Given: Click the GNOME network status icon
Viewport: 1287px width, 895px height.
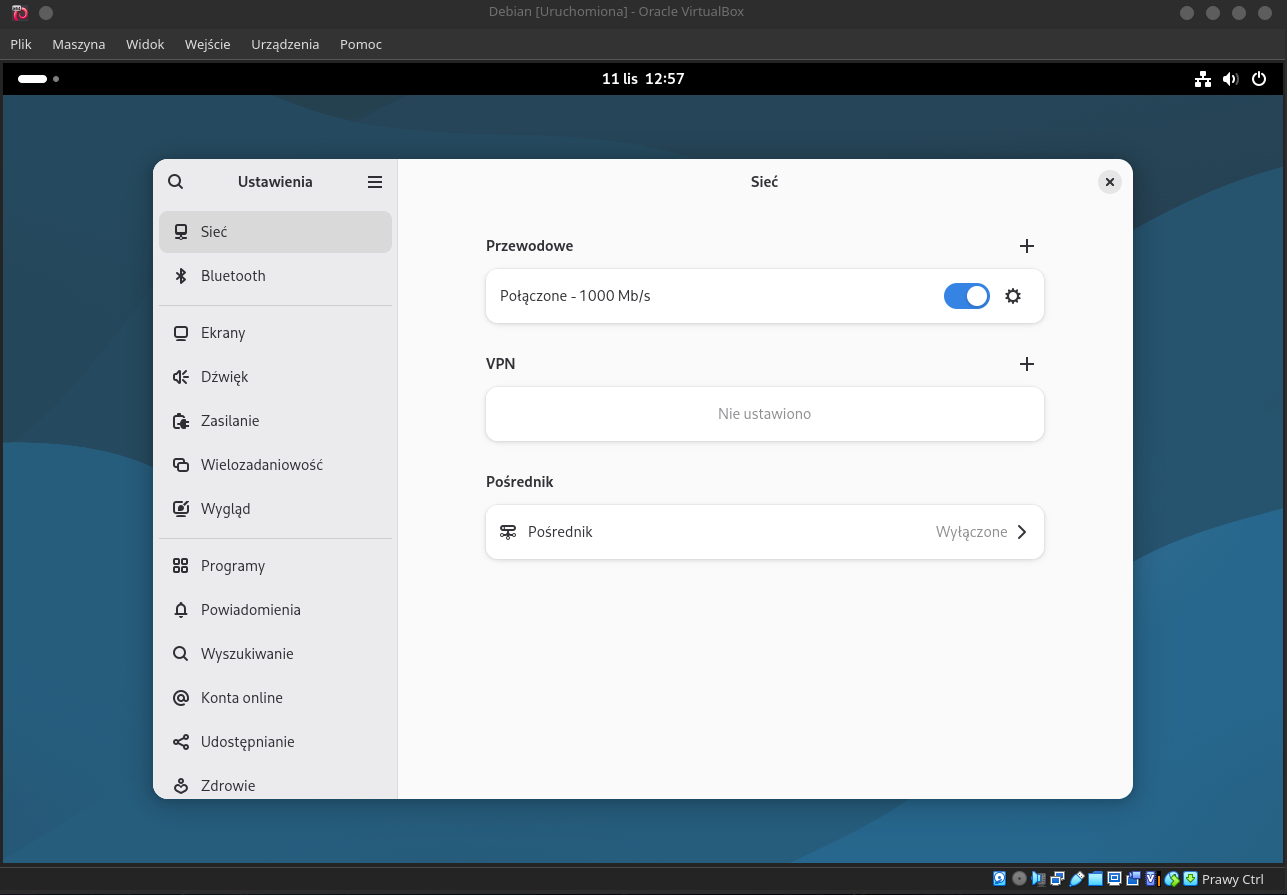Looking at the screenshot, I should [x=1203, y=79].
